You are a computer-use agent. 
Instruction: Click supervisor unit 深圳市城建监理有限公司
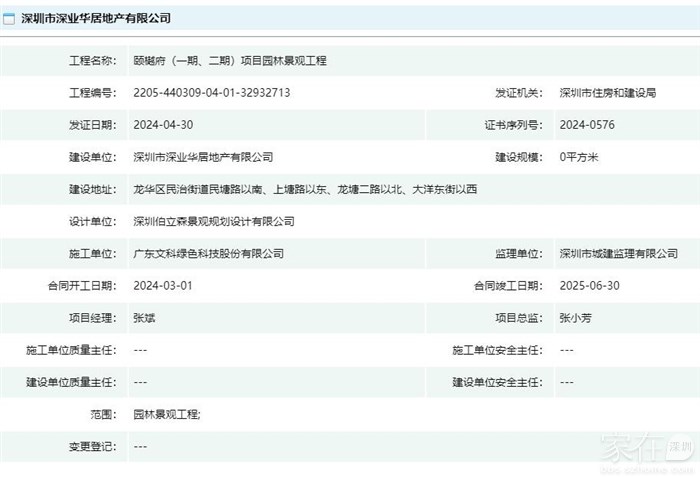(x=618, y=253)
